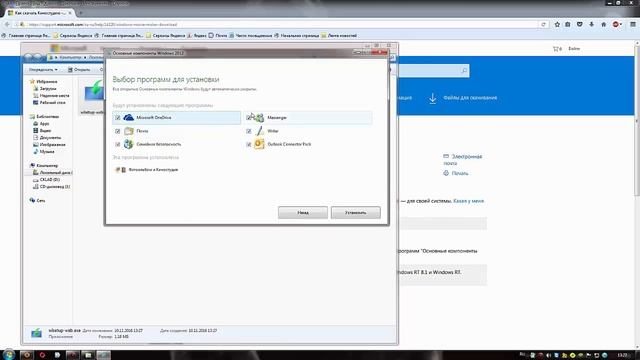Uncheck the Outlook Connector Pack checkbox
The image size is (640, 360).
pyautogui.click(x=249, y=144)
